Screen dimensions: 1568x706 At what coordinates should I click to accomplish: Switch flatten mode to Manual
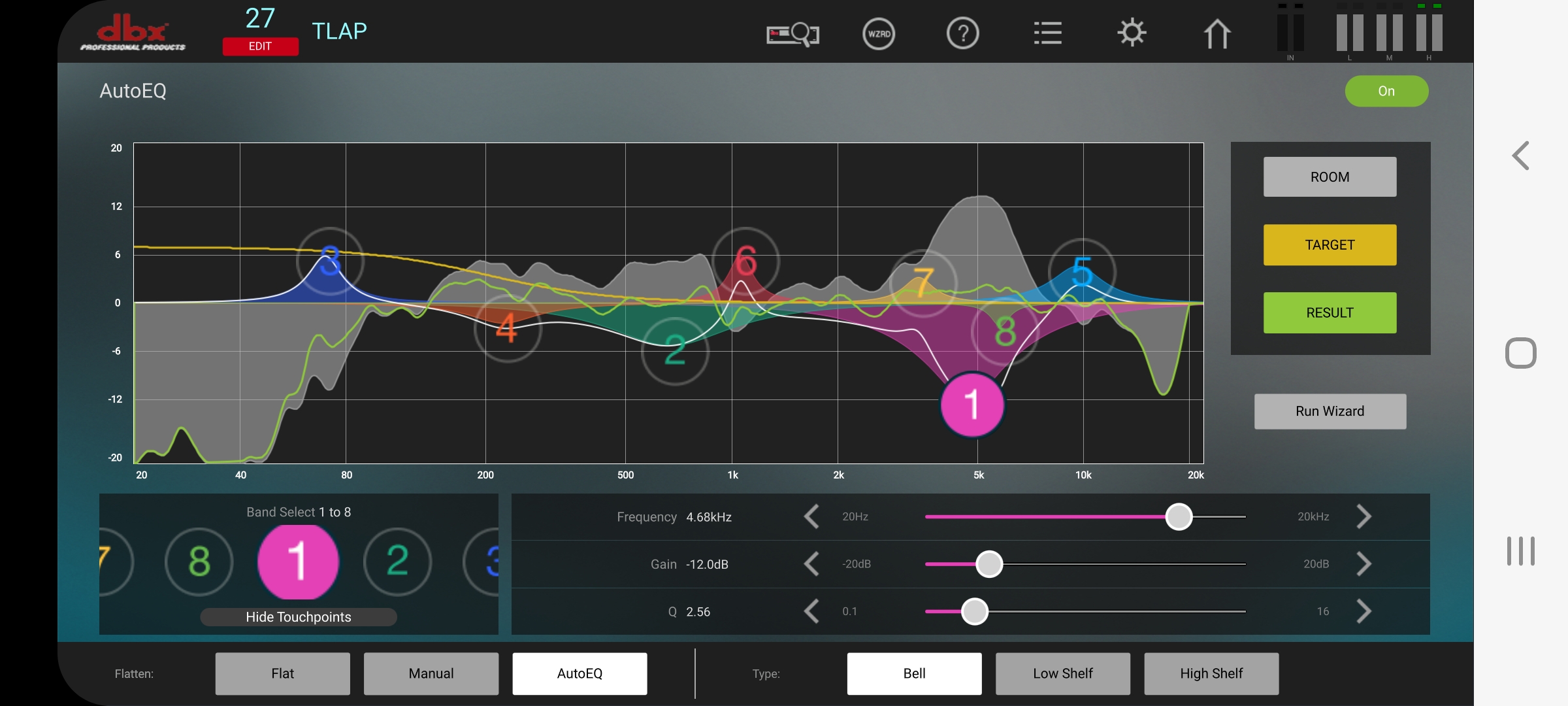tap(431, 673)
